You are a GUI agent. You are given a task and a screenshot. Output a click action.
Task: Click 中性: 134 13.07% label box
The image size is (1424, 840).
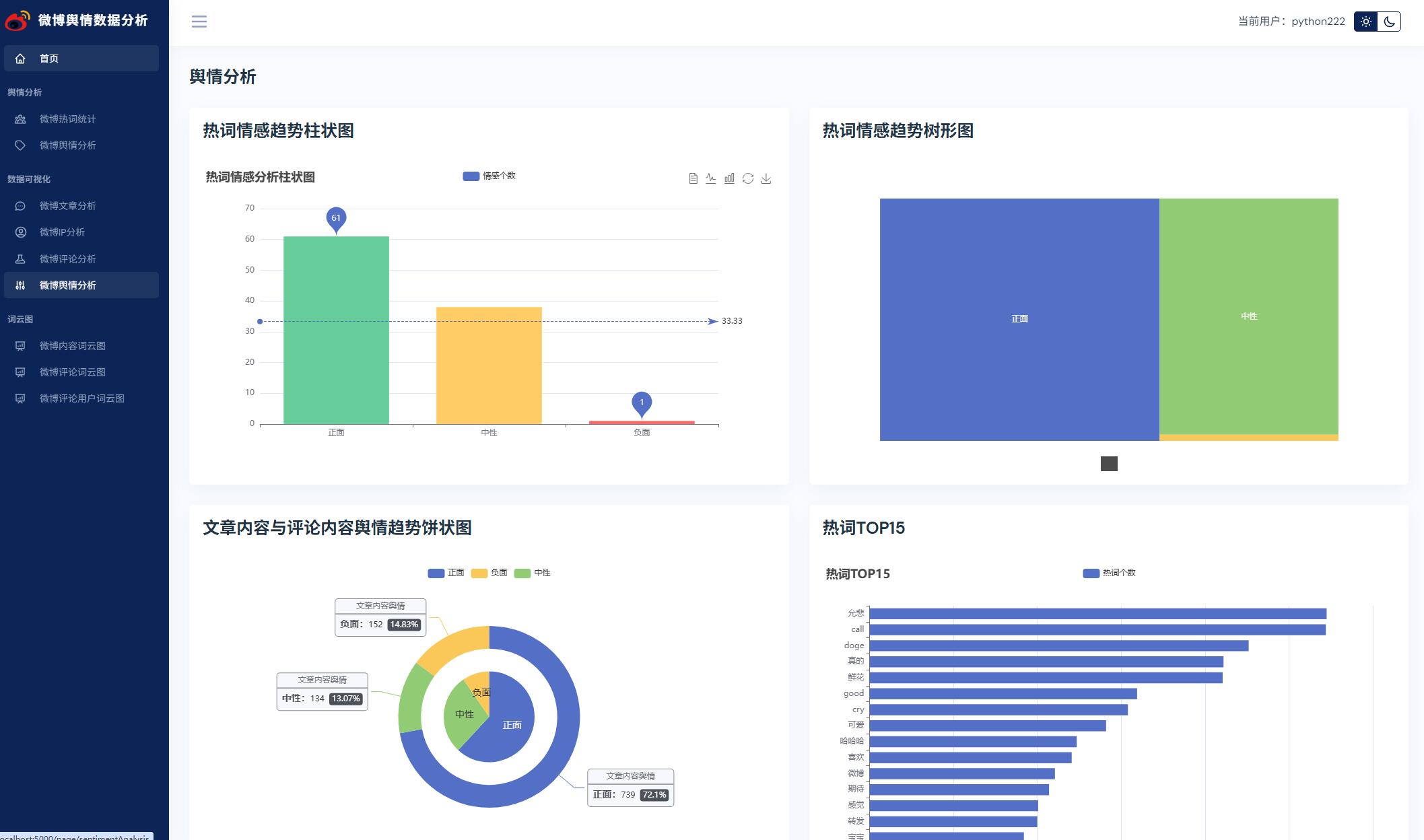(x=322, y=691)
